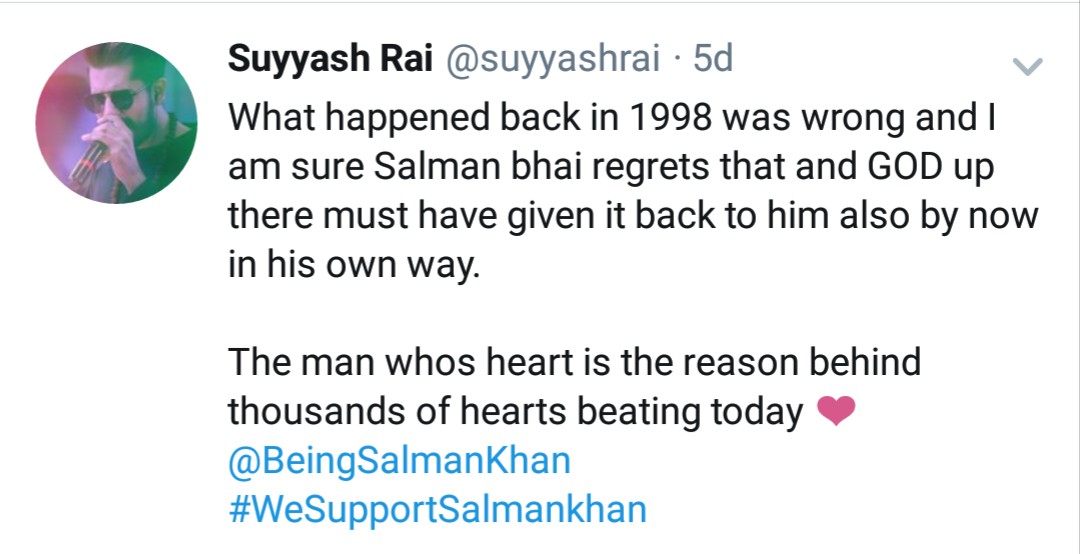Expand the tweet options chevron
1080x554 pixels.
[x=1027, y=66]
